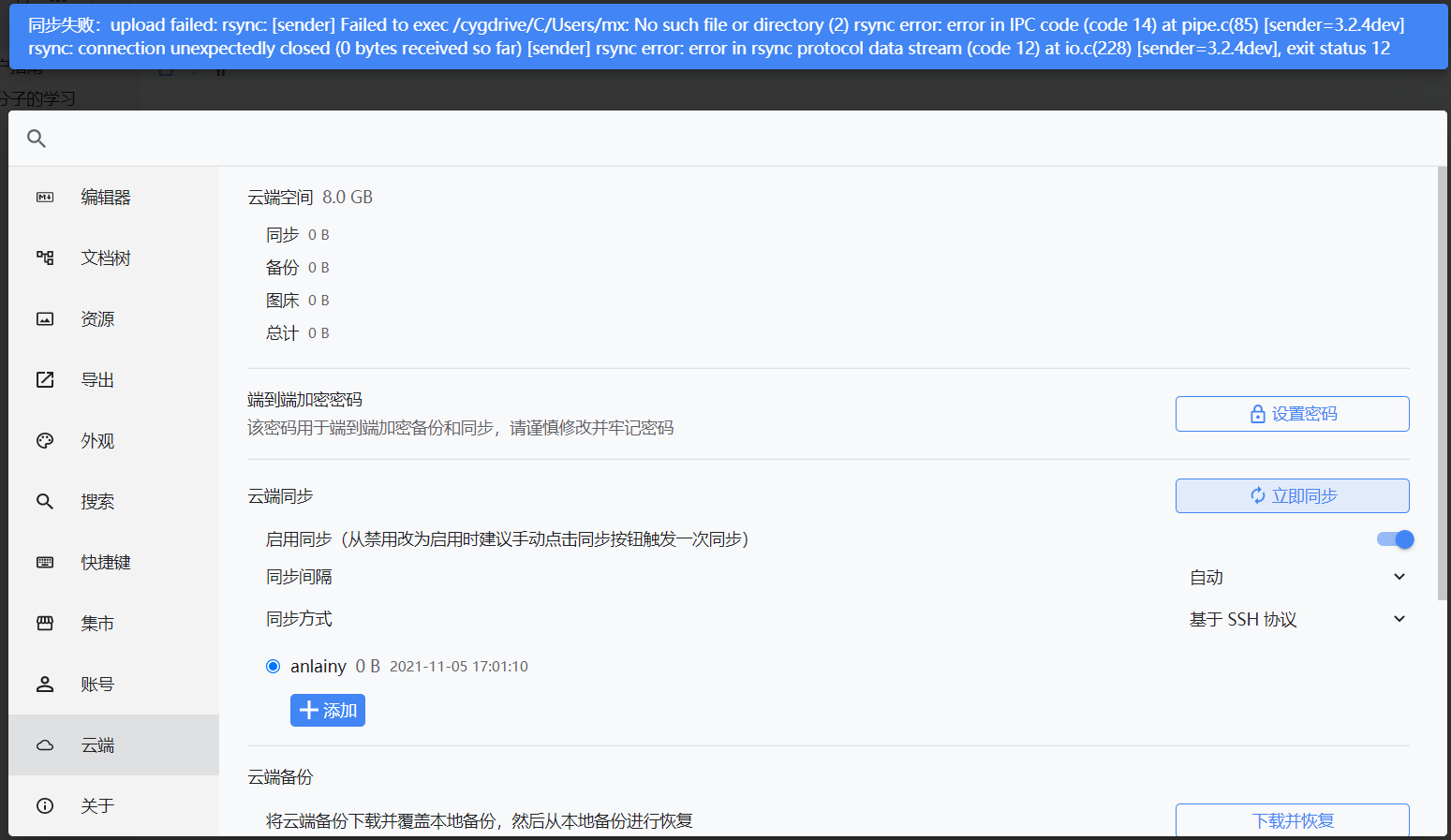Open the 导出 settings tab
Viewport: 1451px width, 840px height.
pos(113,380)
